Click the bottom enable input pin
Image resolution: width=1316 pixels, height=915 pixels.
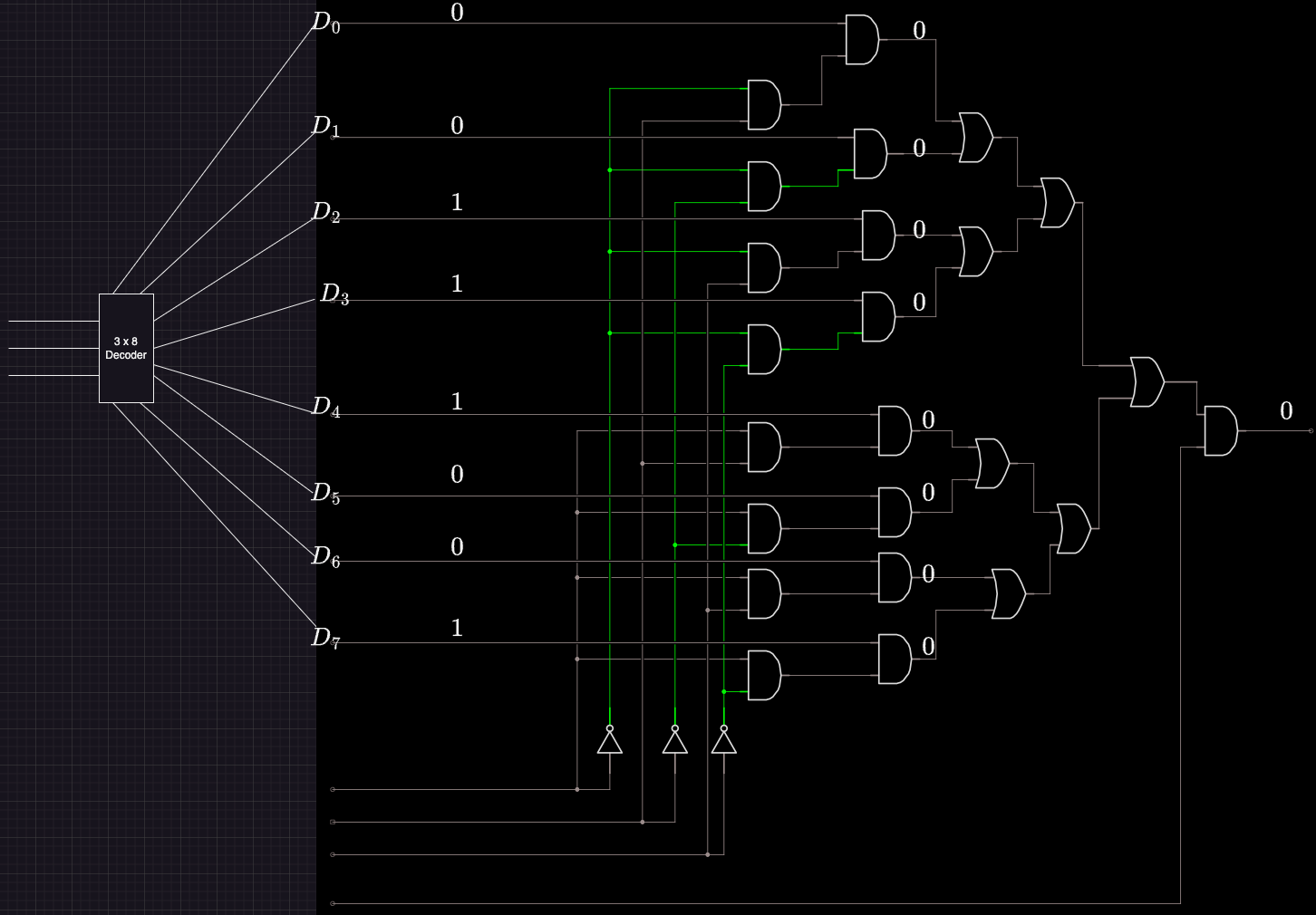click(333, 903)
